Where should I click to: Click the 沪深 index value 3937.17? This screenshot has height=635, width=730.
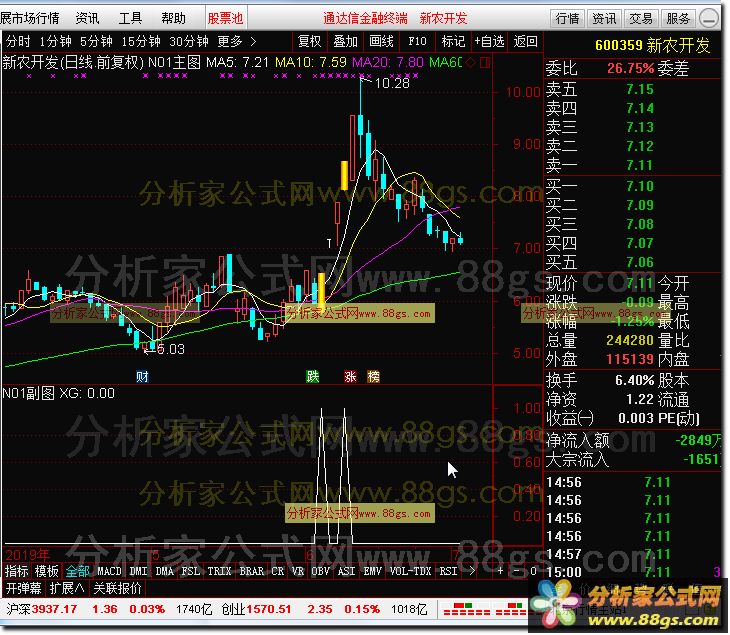pyautogui.click(x=54, y=609)
